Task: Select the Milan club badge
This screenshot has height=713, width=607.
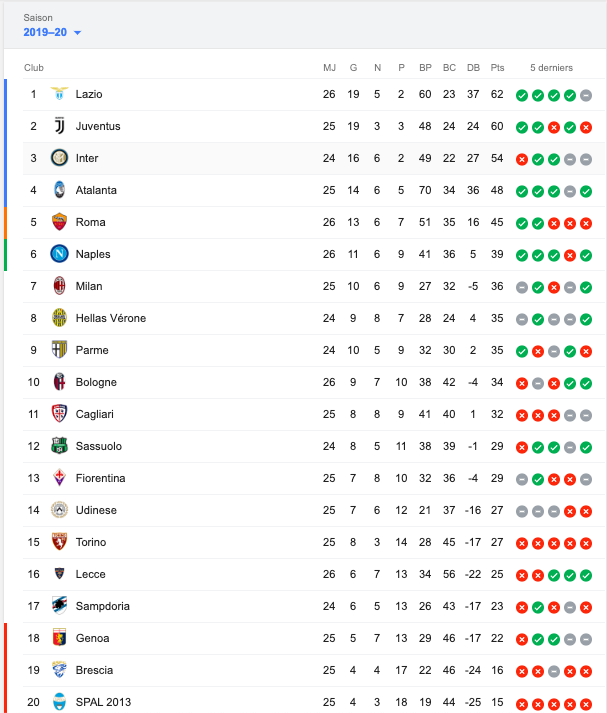Action: [59, 286]
